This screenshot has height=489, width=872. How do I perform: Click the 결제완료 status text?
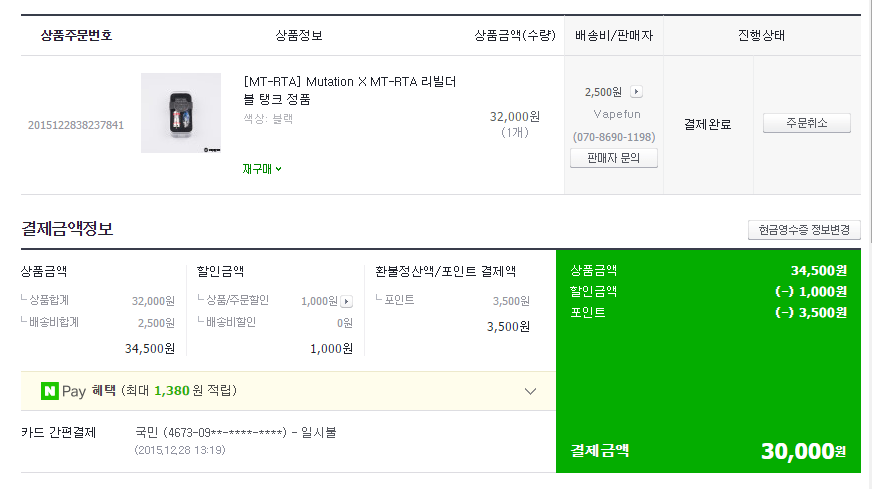[708, 125]
